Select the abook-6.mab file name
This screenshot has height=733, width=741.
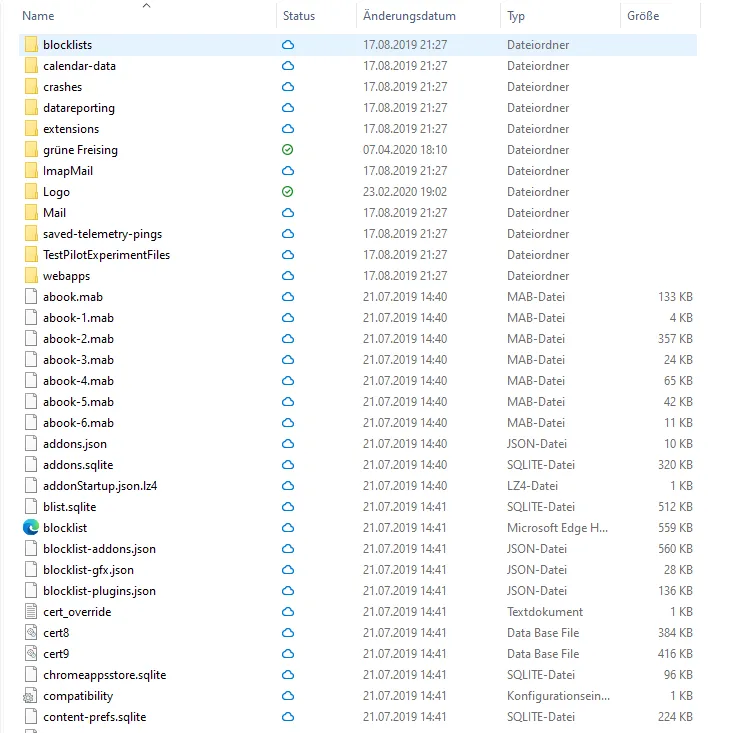[x=78, y=423]
